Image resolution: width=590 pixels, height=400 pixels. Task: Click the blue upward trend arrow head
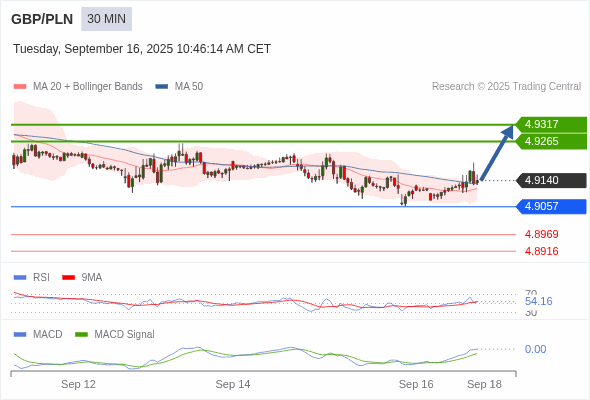point(508,132)
